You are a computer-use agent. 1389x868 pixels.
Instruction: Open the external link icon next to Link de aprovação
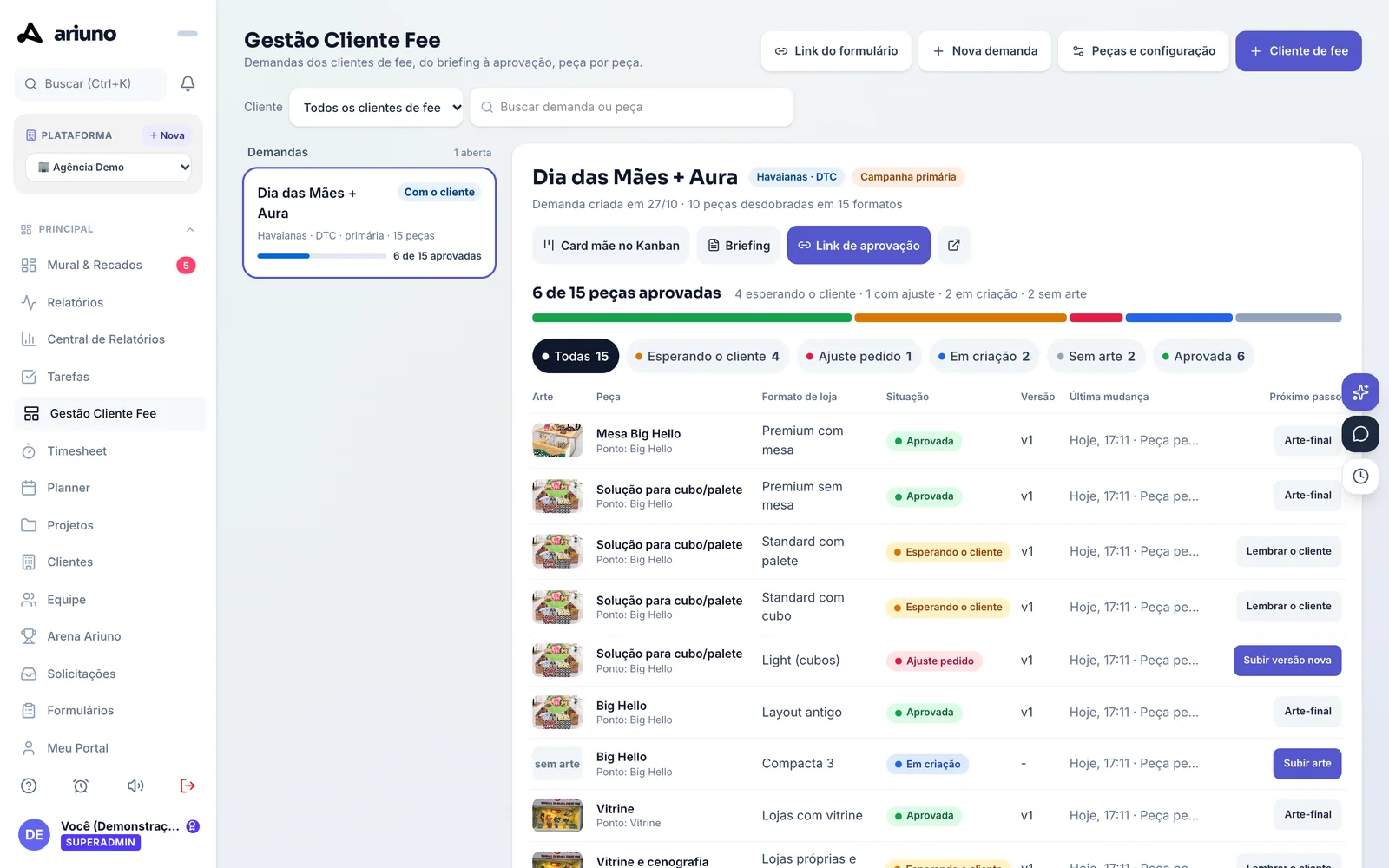[x=953, y=246]
